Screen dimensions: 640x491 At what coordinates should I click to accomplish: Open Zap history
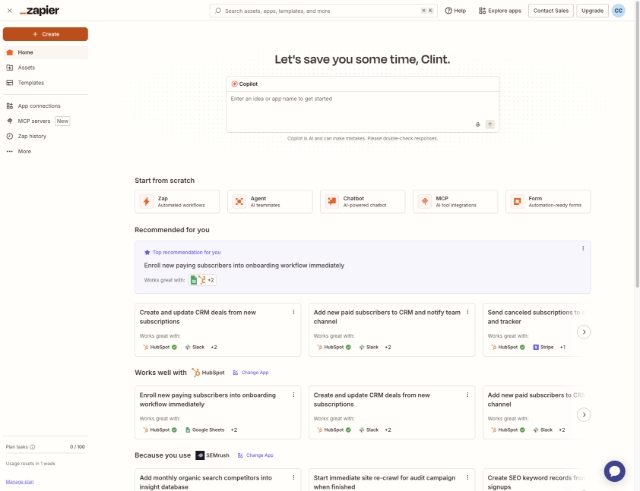pos(45,136)
